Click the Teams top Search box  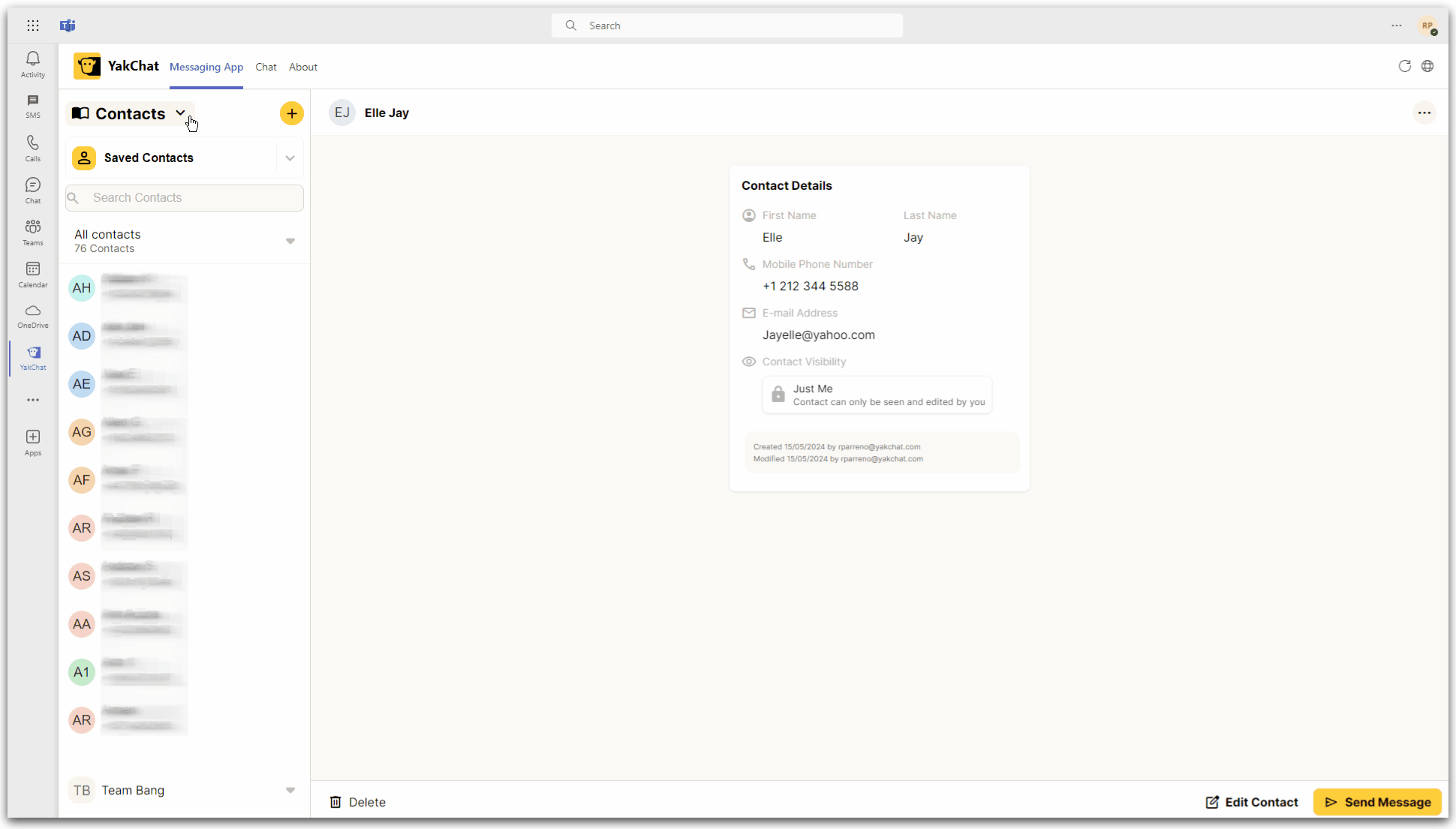(726, 26)
